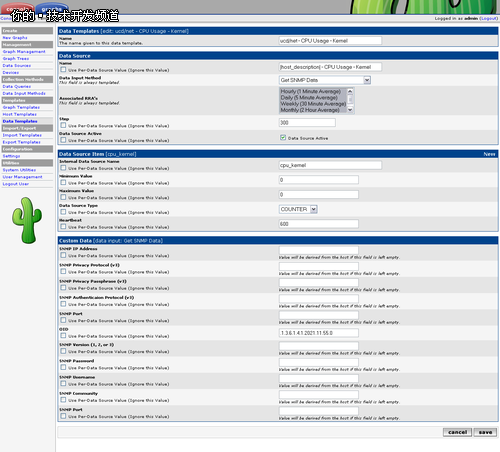
Task: Click the Step value field showing 300
Action: click(x=307, y=123)
